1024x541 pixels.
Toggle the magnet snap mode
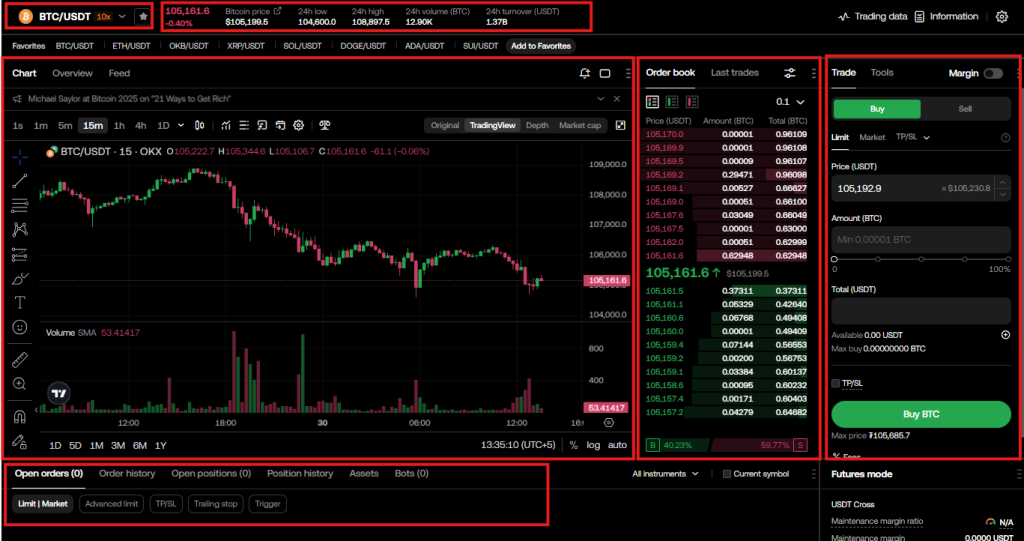20,417
